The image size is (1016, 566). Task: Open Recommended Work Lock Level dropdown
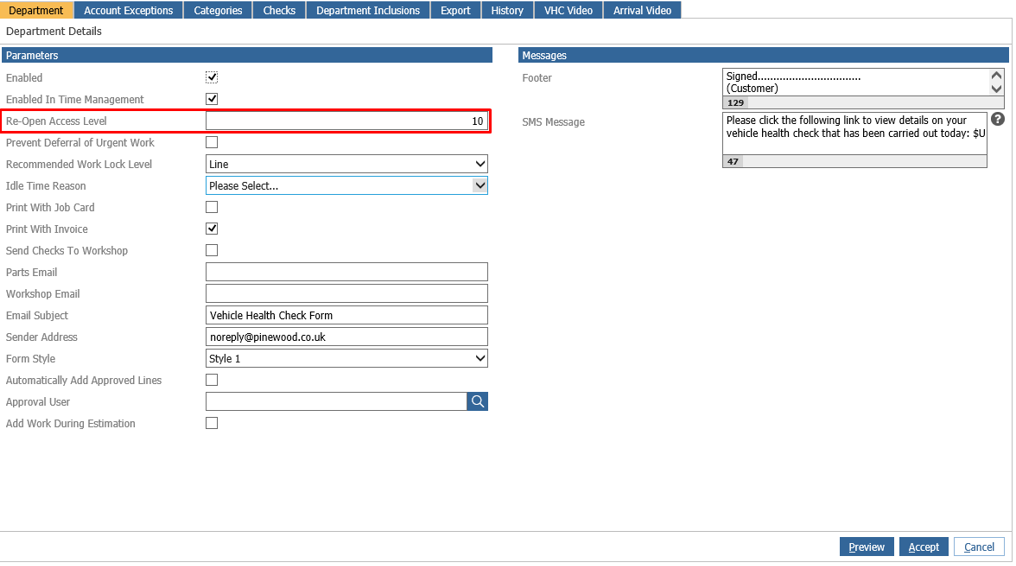[x=346, y=164]
